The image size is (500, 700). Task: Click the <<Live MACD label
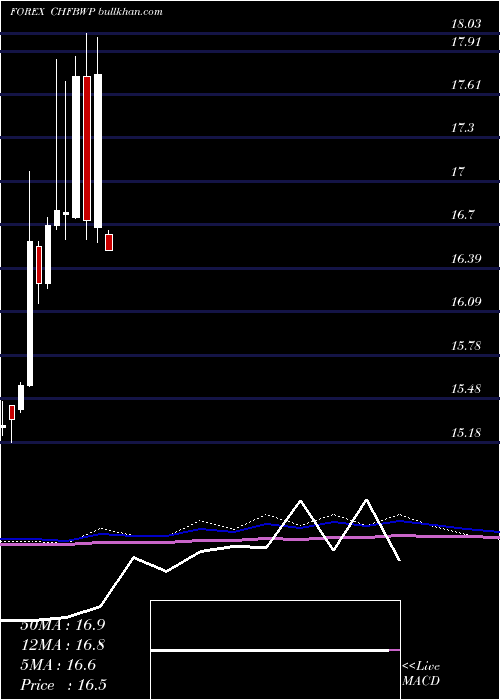click(x=421, y=674)
